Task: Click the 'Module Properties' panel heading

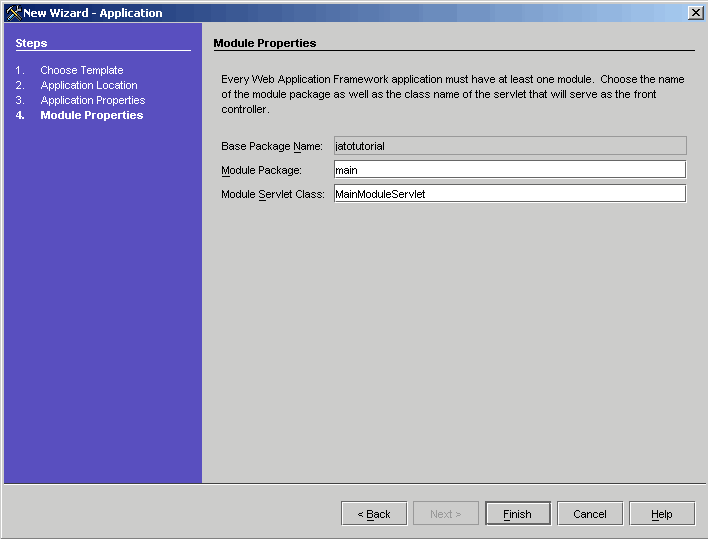Action: (x=265, y=43)
